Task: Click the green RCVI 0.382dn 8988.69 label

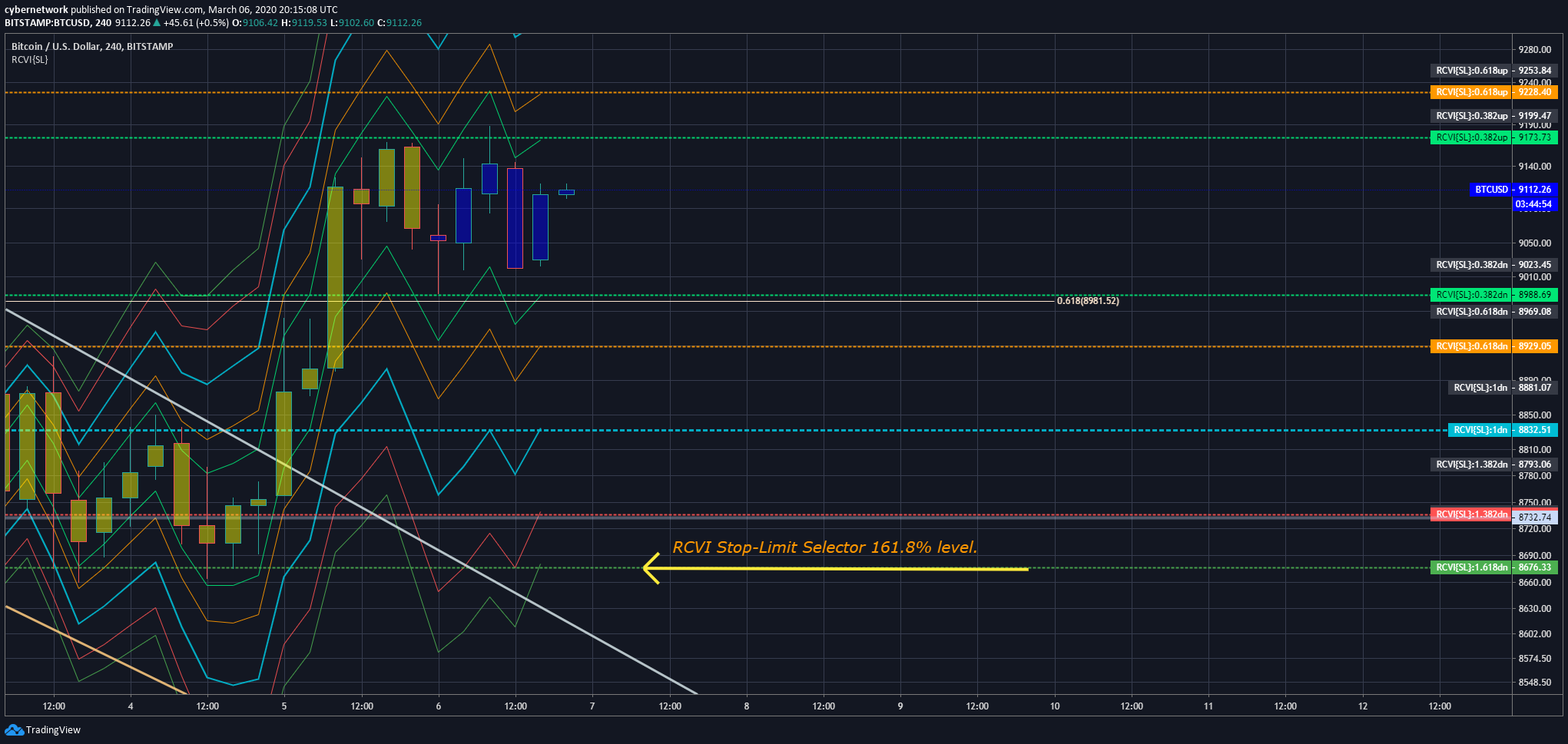Action: coord(1493,295)
